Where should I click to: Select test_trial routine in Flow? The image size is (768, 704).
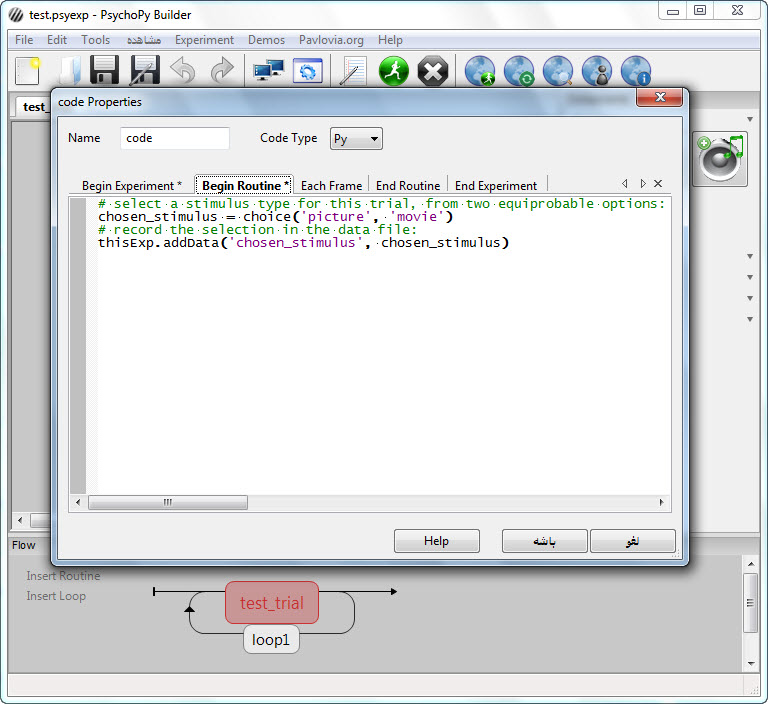272,603
